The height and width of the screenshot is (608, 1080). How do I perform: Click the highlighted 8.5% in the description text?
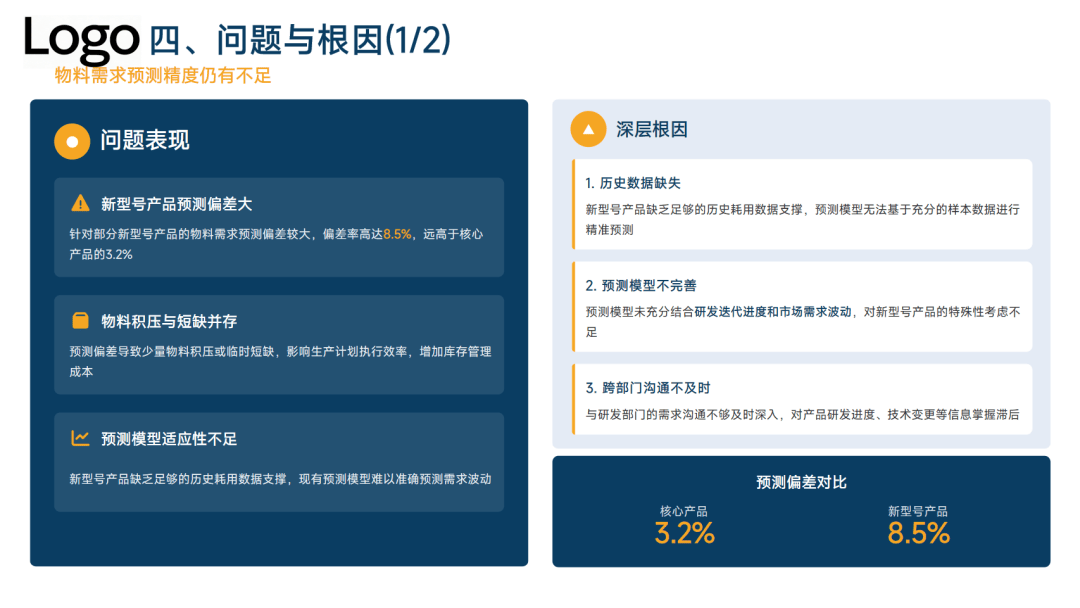[x=397, y=234]
